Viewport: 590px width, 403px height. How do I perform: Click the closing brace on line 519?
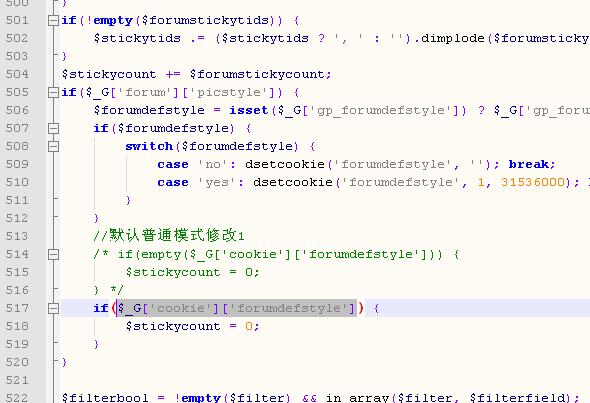[96, 344]
